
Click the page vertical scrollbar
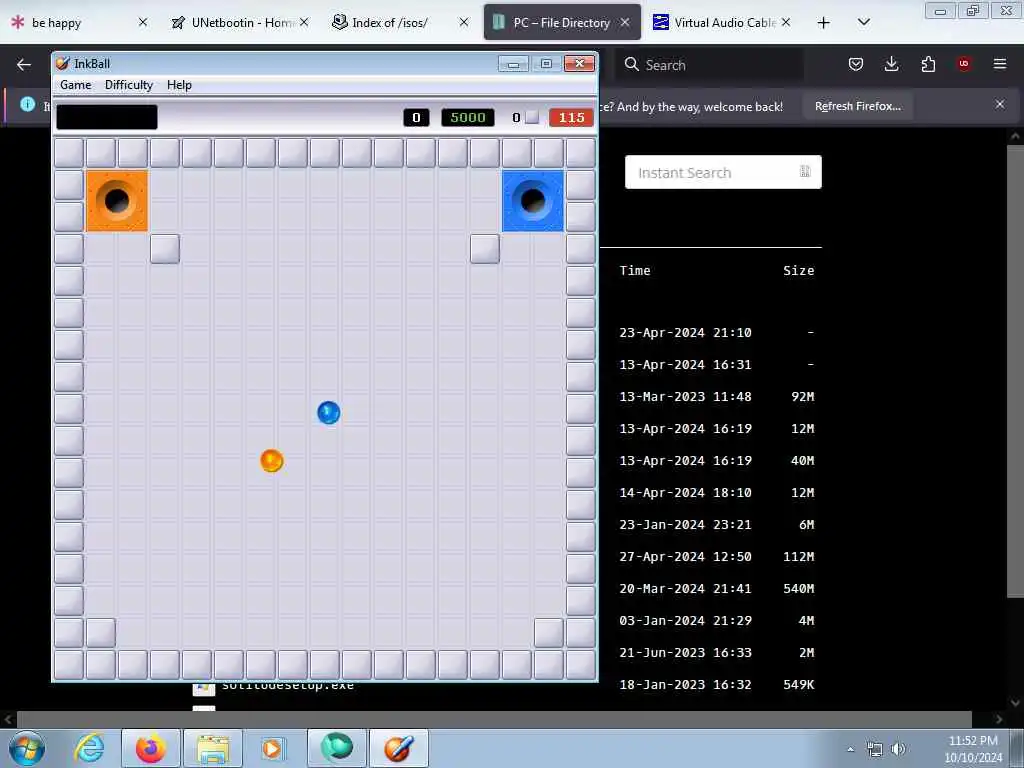(x=1015, y=370)
